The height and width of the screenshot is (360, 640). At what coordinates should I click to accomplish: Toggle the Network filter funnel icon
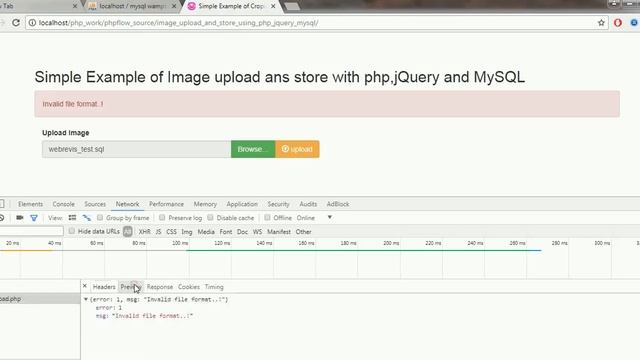coord(34,218)
